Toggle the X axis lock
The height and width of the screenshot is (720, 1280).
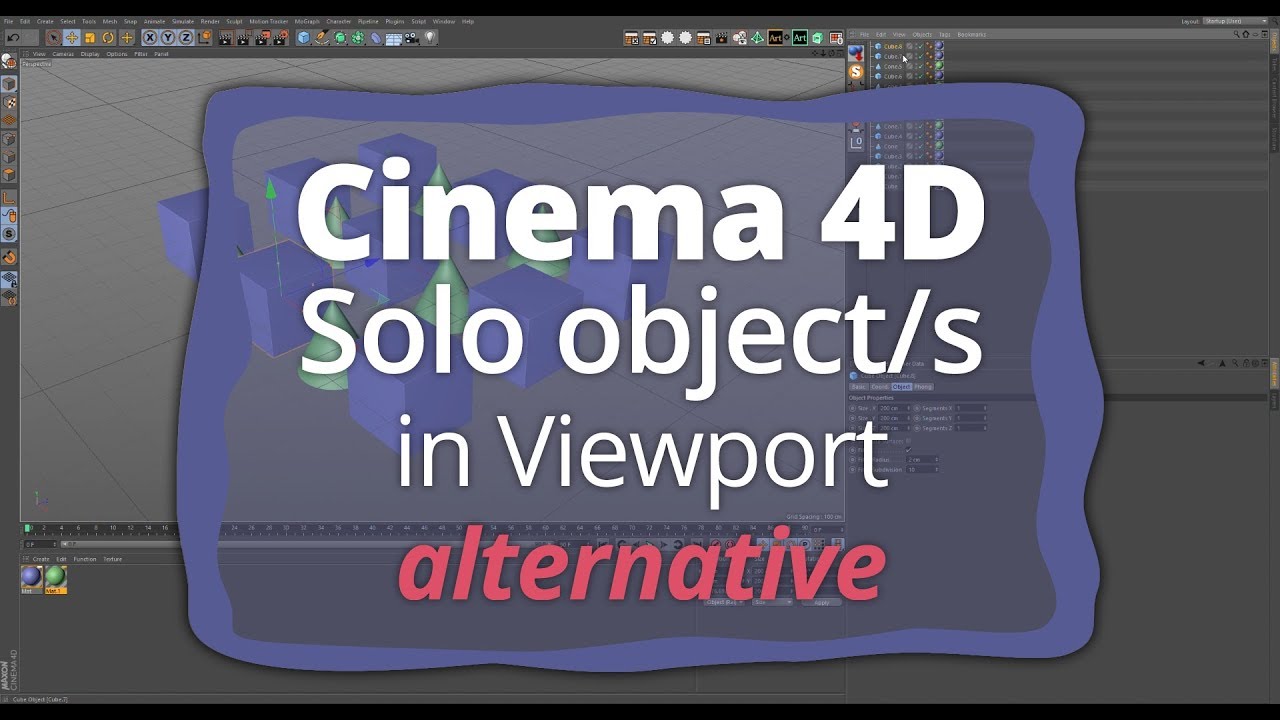[x=149, y=37]
